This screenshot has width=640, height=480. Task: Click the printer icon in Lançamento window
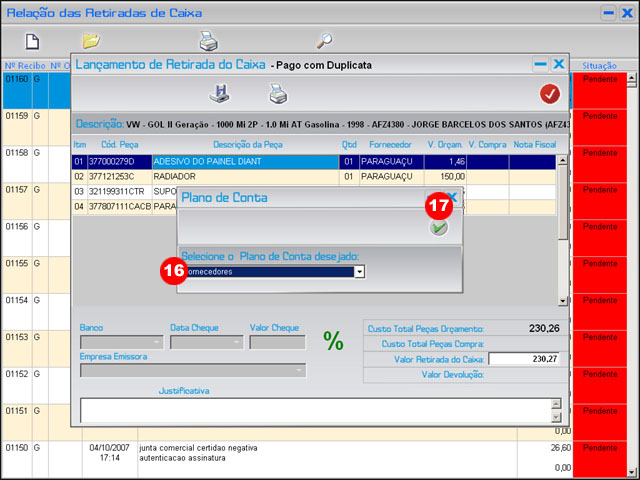point(277,94)
